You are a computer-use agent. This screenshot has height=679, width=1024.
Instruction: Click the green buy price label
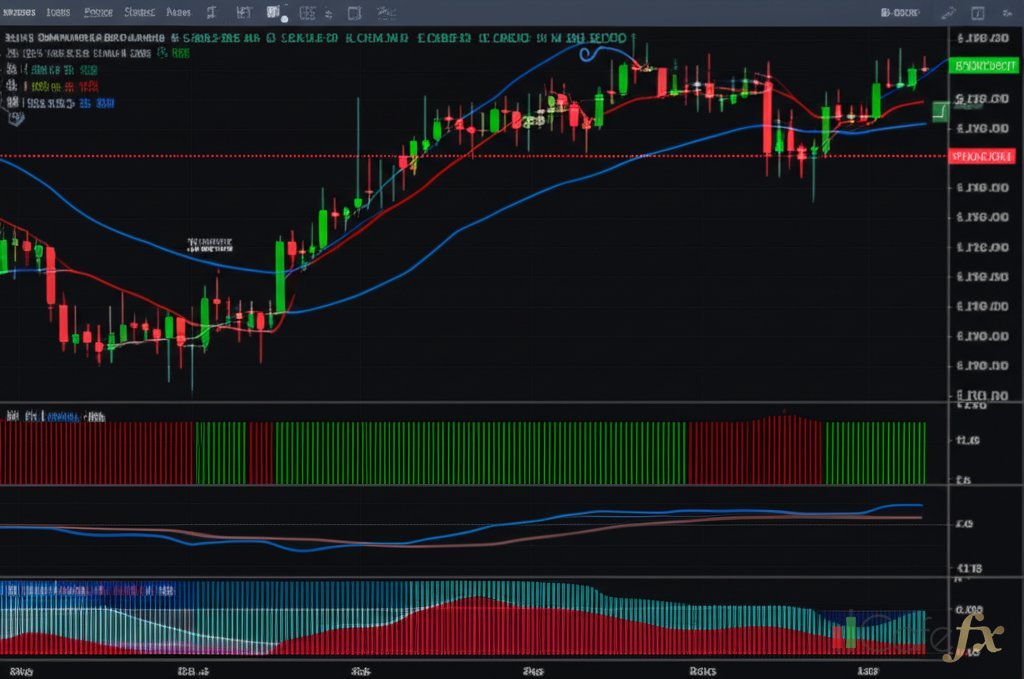pyautogui.click(x=983, y=67)
